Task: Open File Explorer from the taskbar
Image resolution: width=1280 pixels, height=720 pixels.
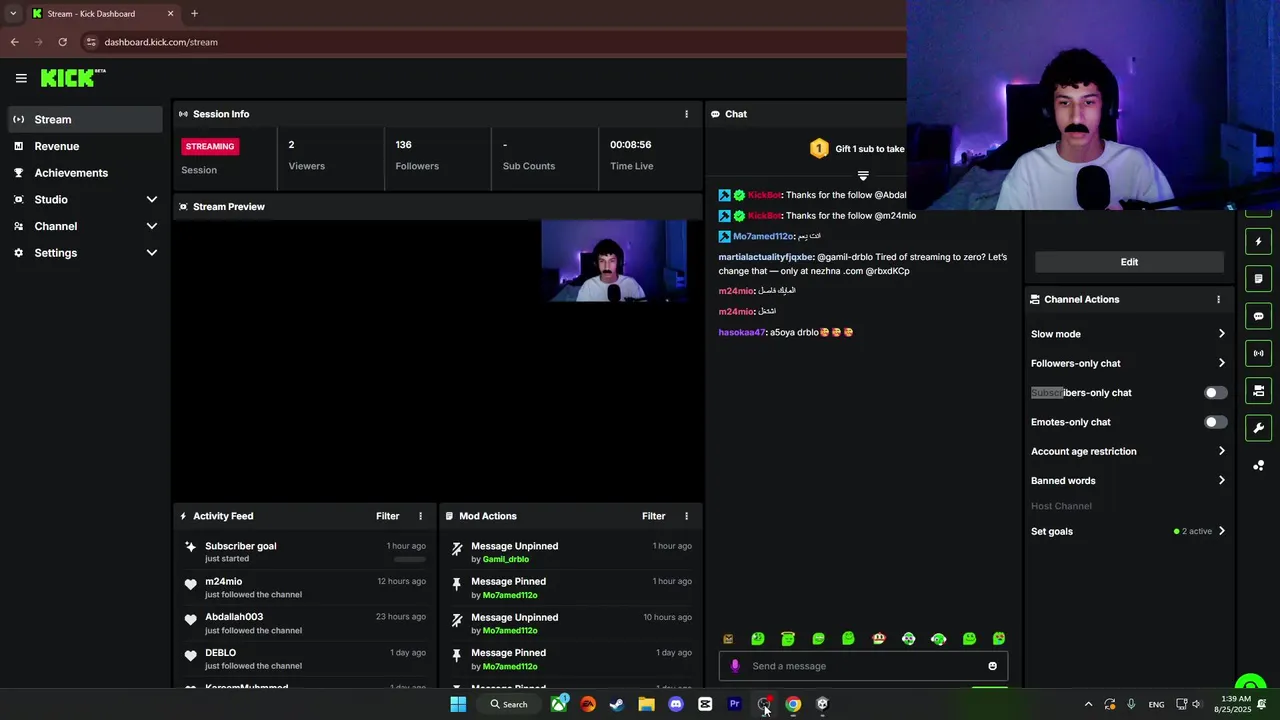Action: (x=646, y=704)
